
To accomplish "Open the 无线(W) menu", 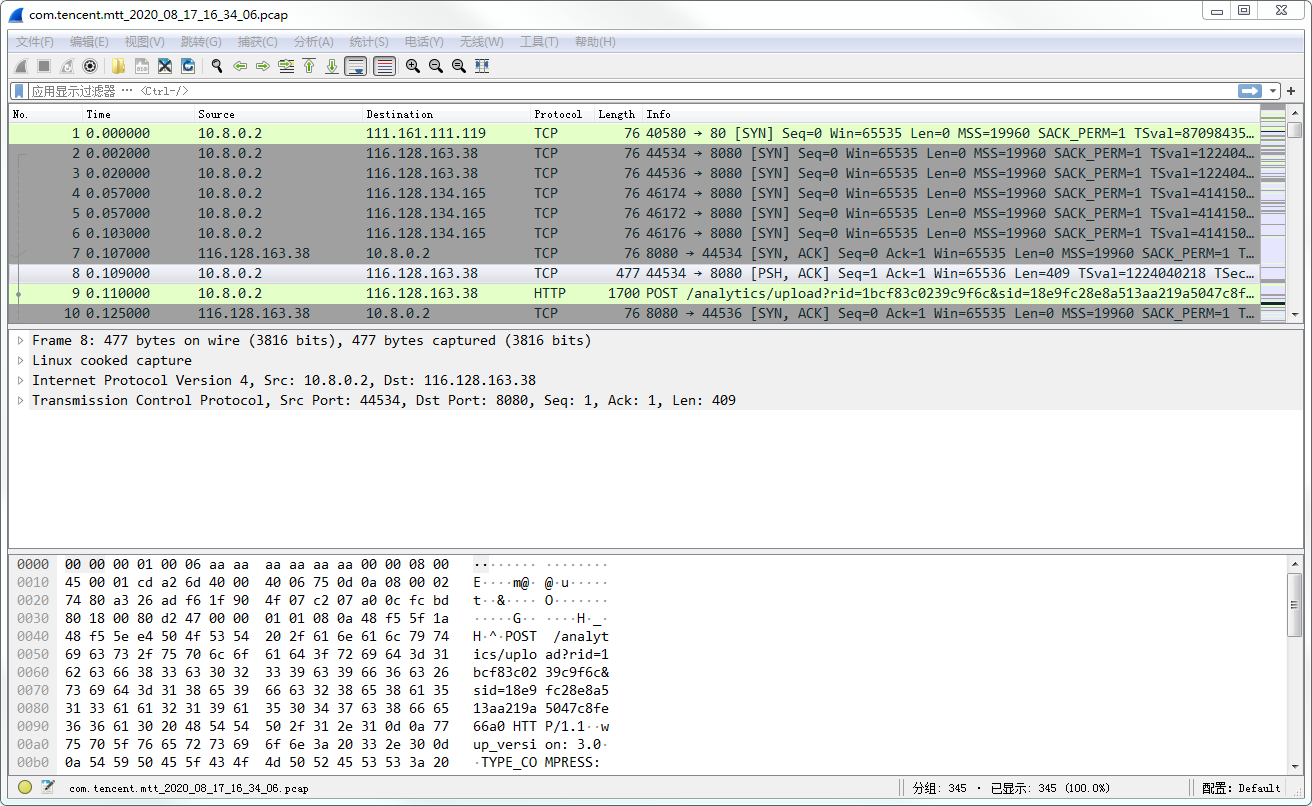I will click(x=481, y=42).
